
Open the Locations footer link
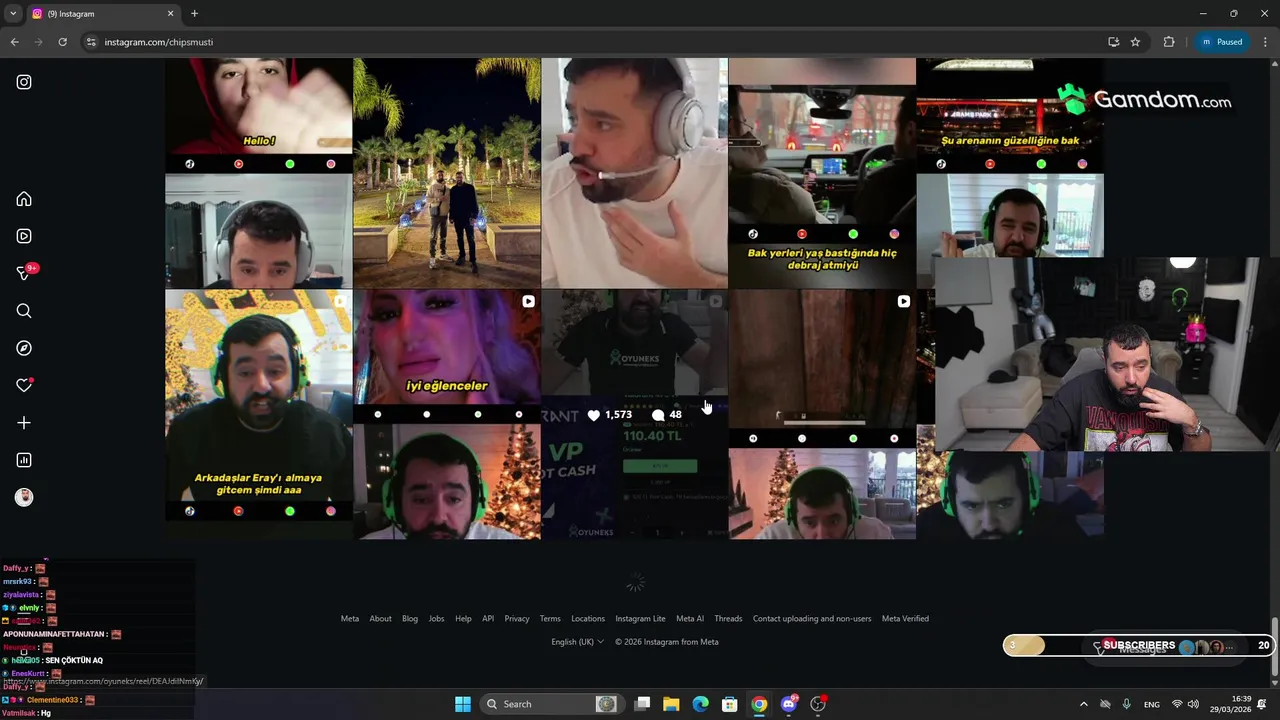point(588,618)
